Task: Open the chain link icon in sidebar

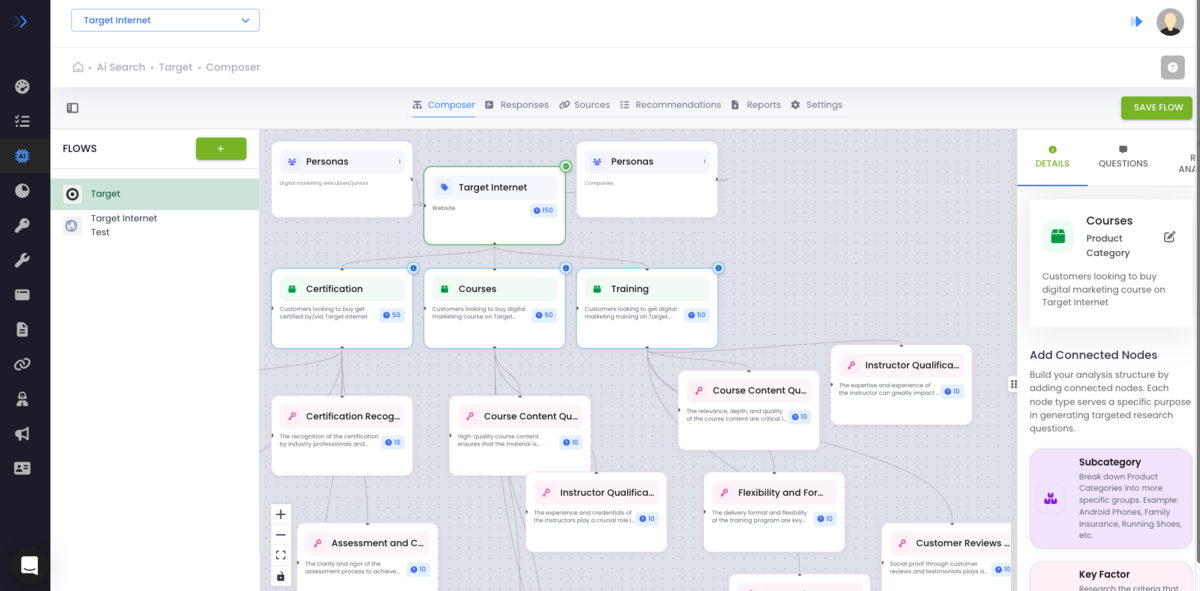Action: (22, 364)
